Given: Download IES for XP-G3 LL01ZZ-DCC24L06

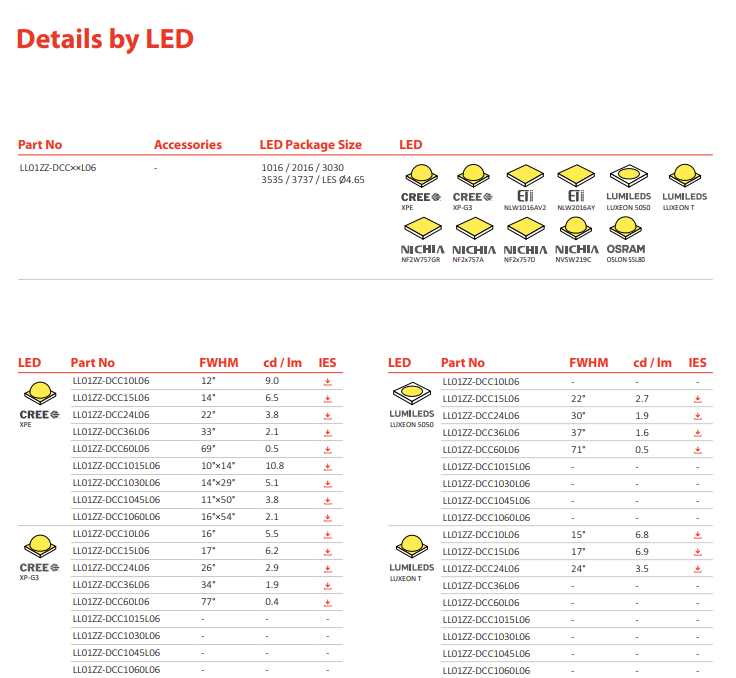Looking at the screenshot, I should point(328,569).
